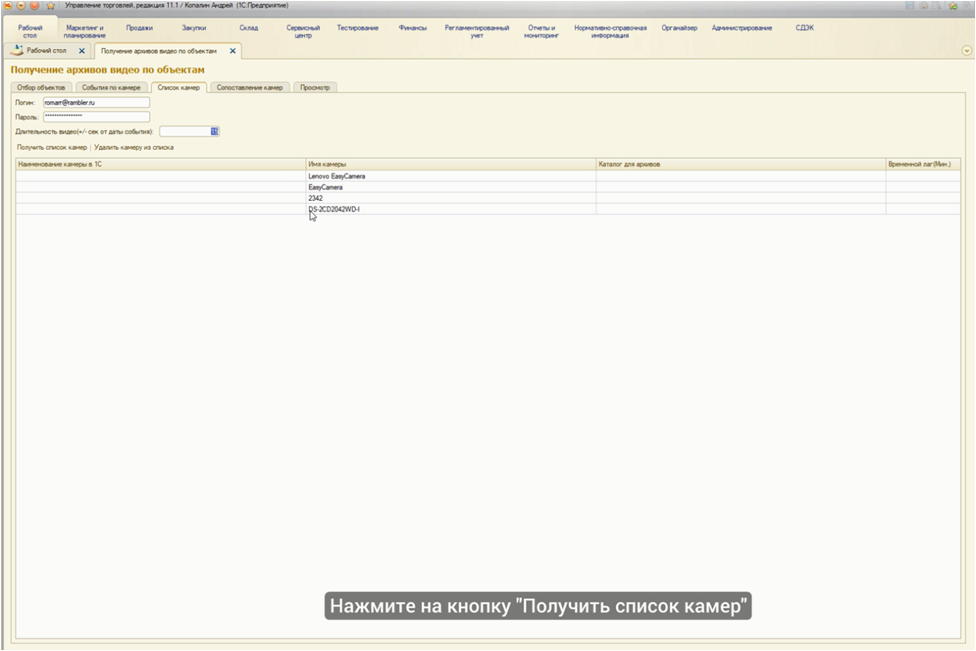Open the Отчеты и мониторинг section
The width and height of the screenshot is (976, 651).
click(x=541, y=31)
